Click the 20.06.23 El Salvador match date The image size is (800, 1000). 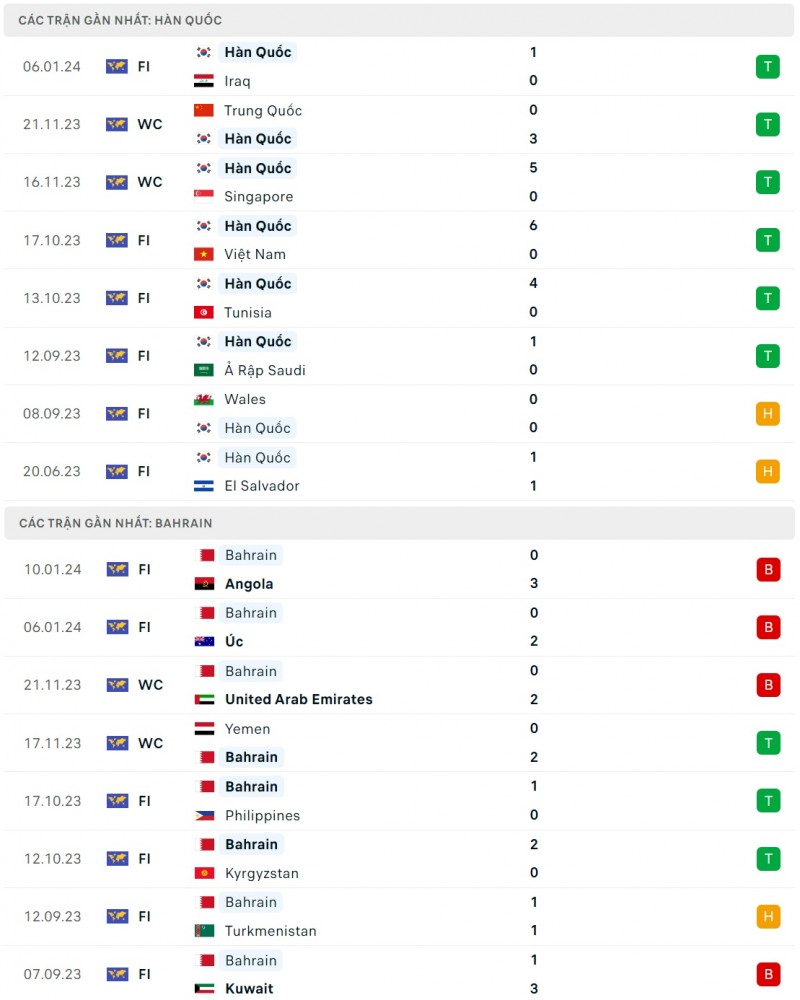[x=52, y=472]
